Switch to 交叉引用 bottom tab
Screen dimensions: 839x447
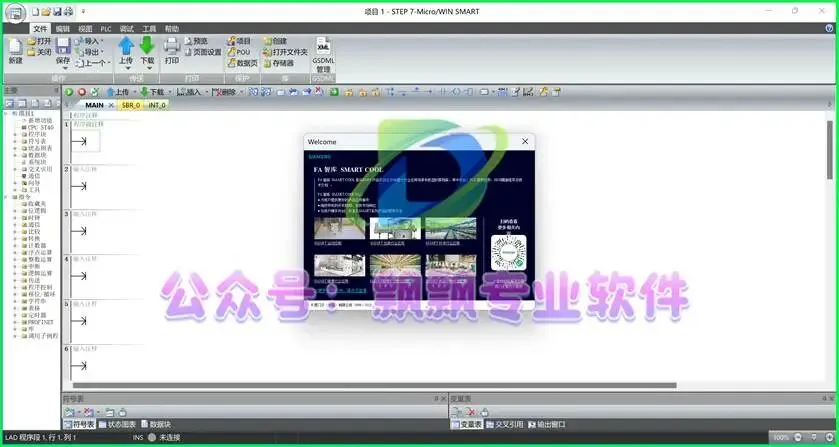click(505, 425)
